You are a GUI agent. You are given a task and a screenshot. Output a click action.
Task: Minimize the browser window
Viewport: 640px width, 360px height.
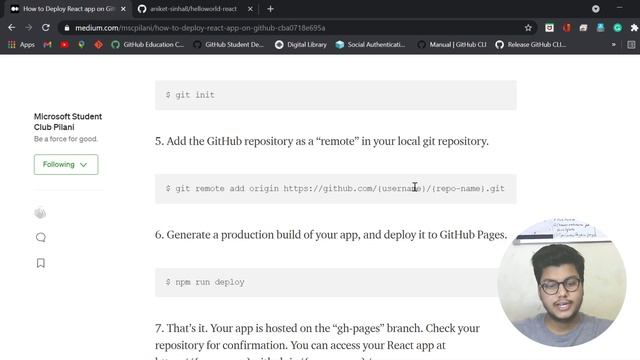click(x=619, y=8)
